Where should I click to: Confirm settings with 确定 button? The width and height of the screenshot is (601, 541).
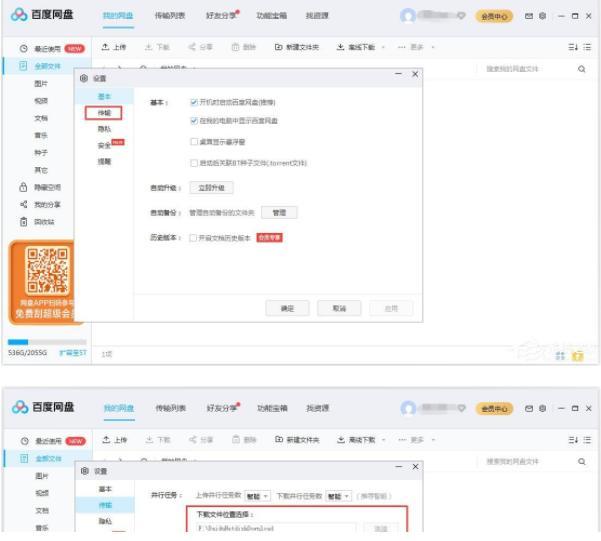287,308
